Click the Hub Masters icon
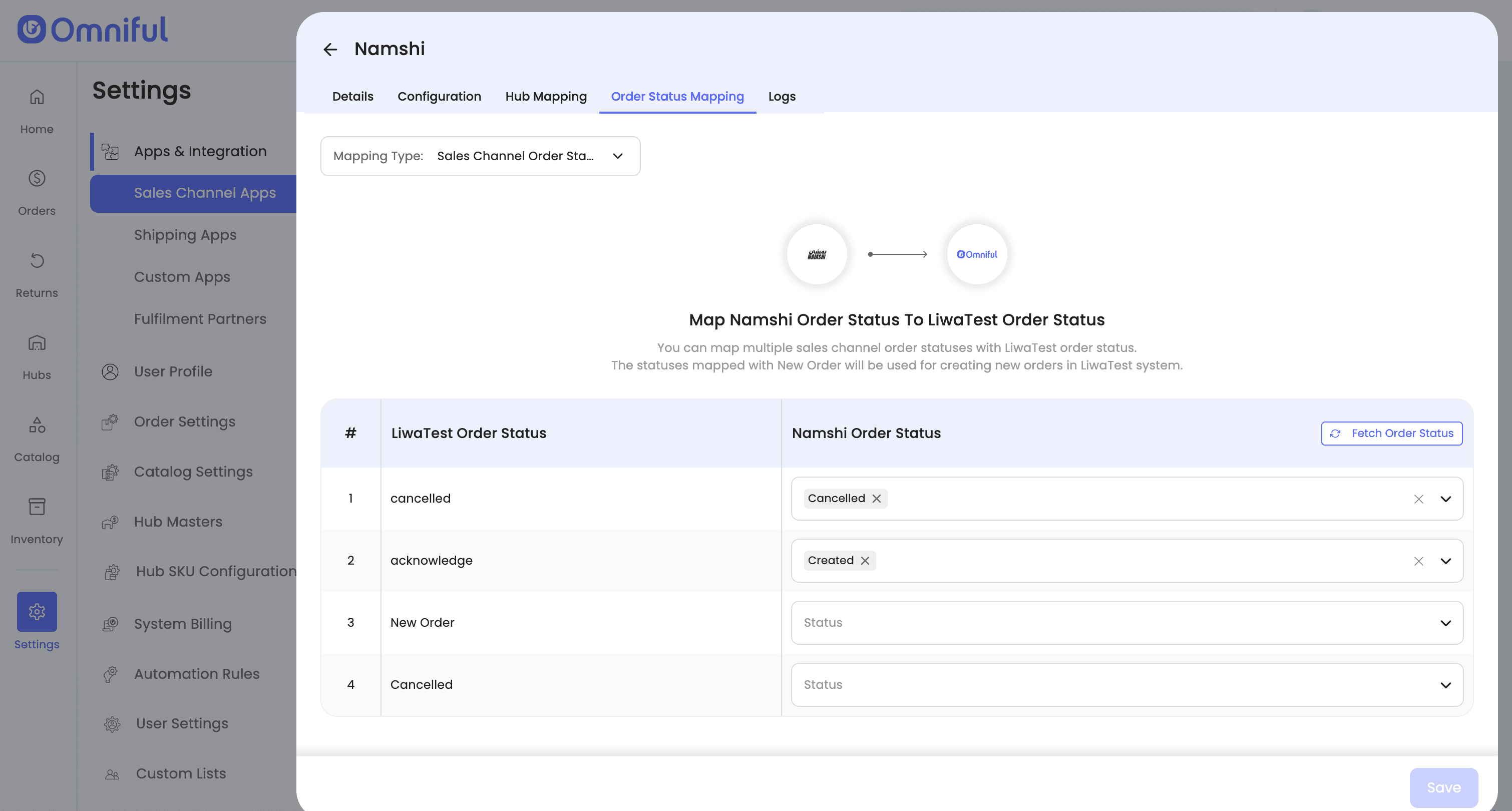Image resolution: width=1512 pixels, height=811 pixels. (110, 522)
